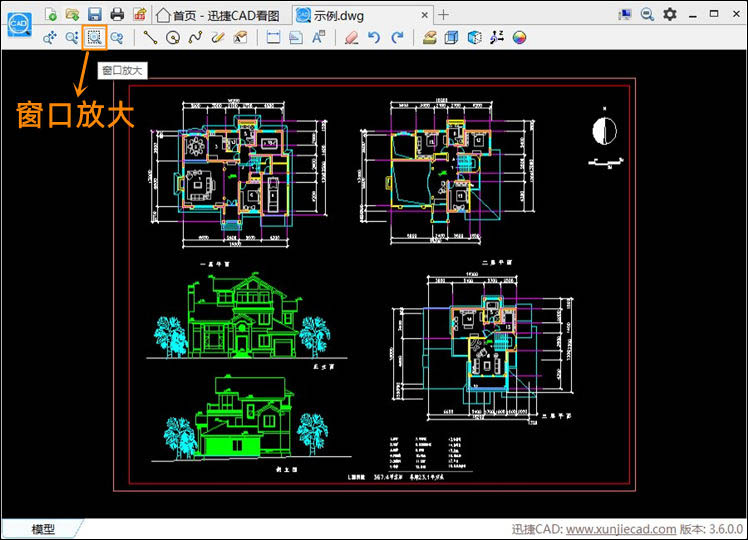The width and height of the screenshot is (748, 540).
Task: Switch to 首页 - 迅捷CAD看图 tab
Action: (x=218, y=16)
